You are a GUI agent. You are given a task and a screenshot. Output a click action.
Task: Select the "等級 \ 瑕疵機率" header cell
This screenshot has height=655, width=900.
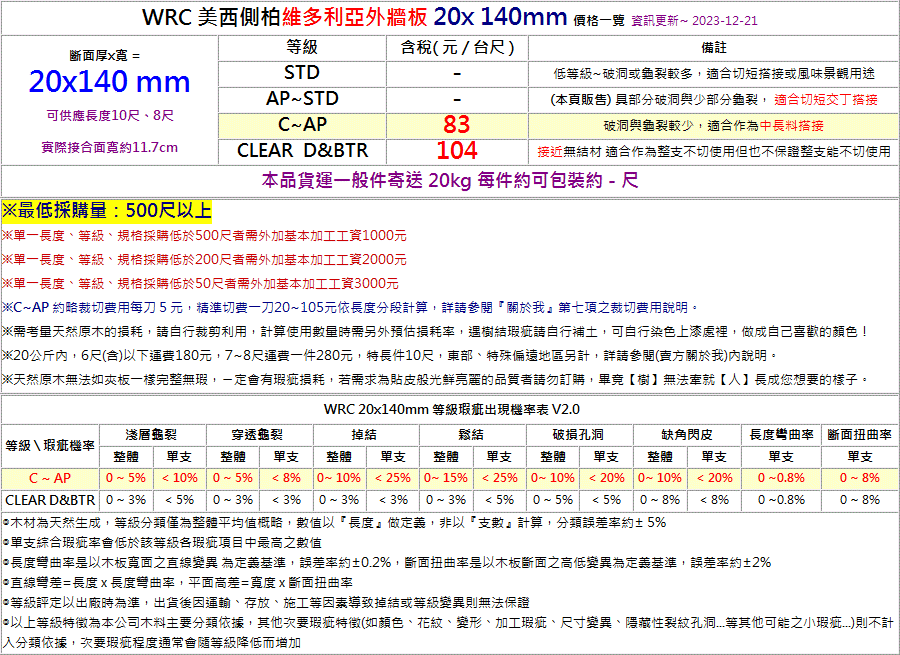click(x=50, y=445)
